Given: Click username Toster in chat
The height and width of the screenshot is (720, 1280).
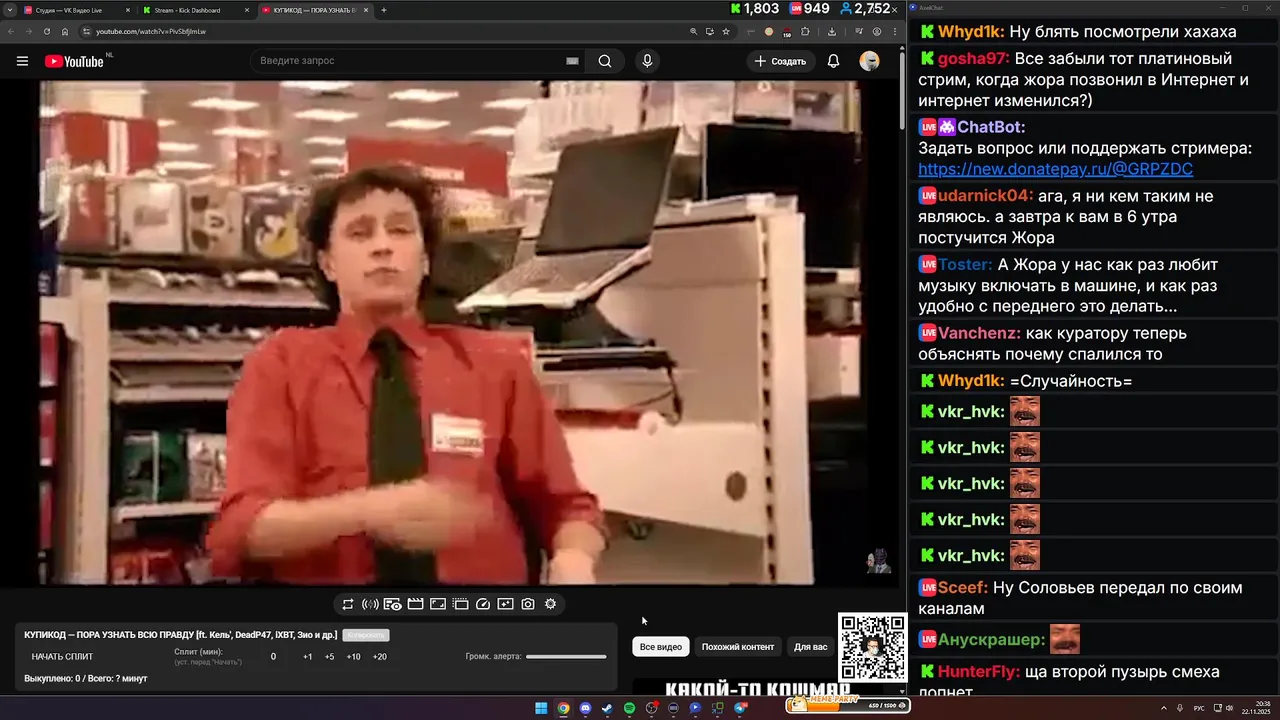Looking at the screenshot, I should 965,264.
